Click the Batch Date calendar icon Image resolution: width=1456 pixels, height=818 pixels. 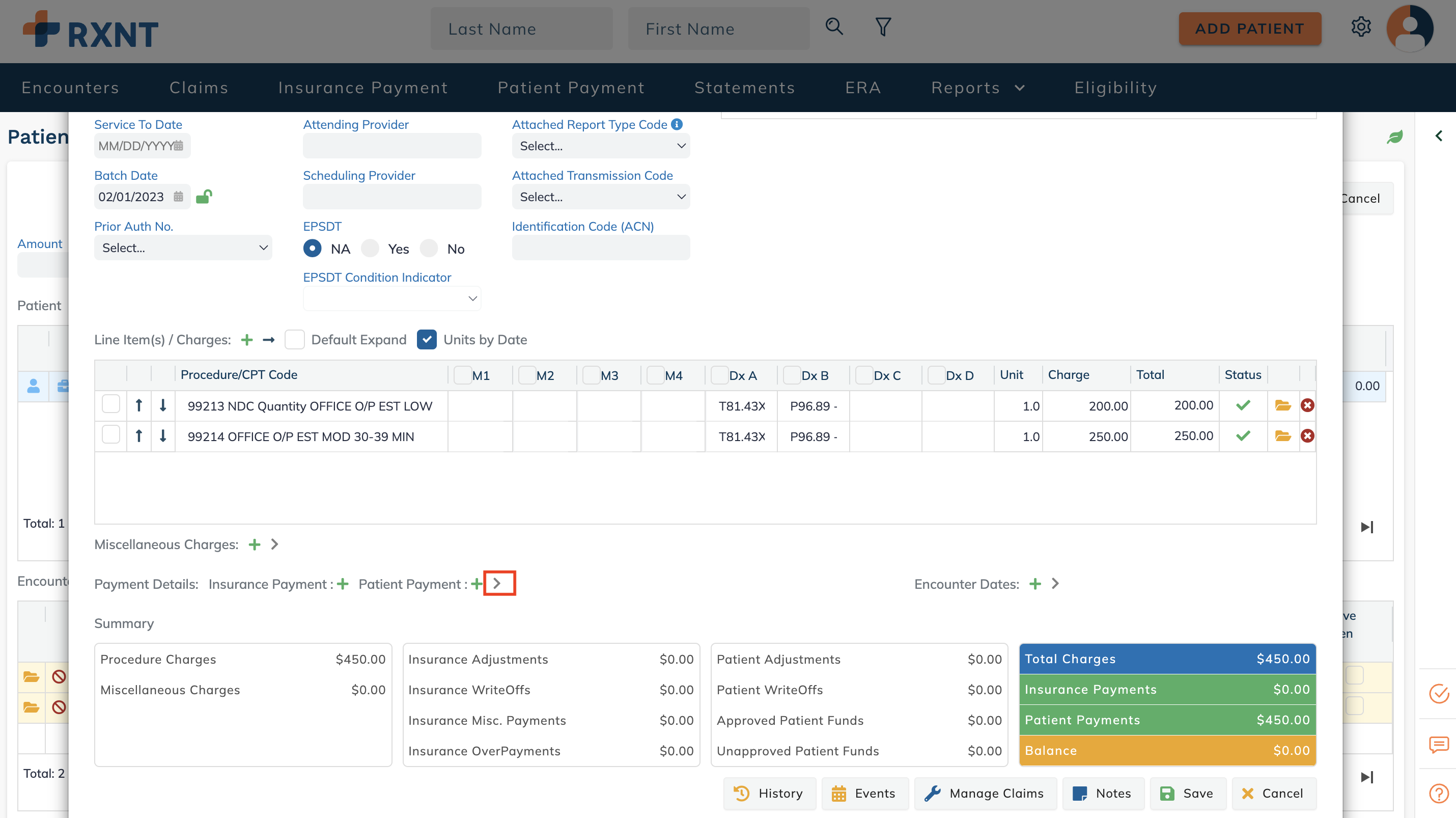178,197
